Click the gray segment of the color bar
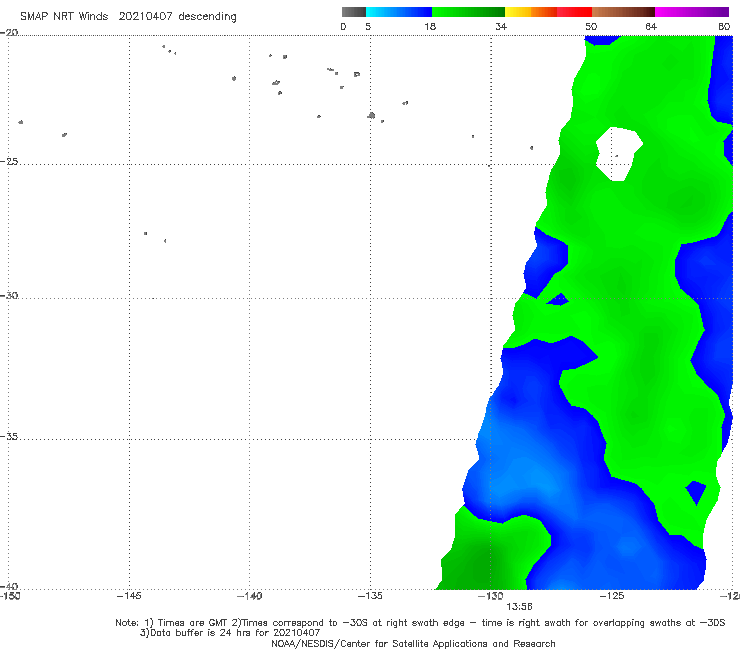 click(x=354, y=12)
